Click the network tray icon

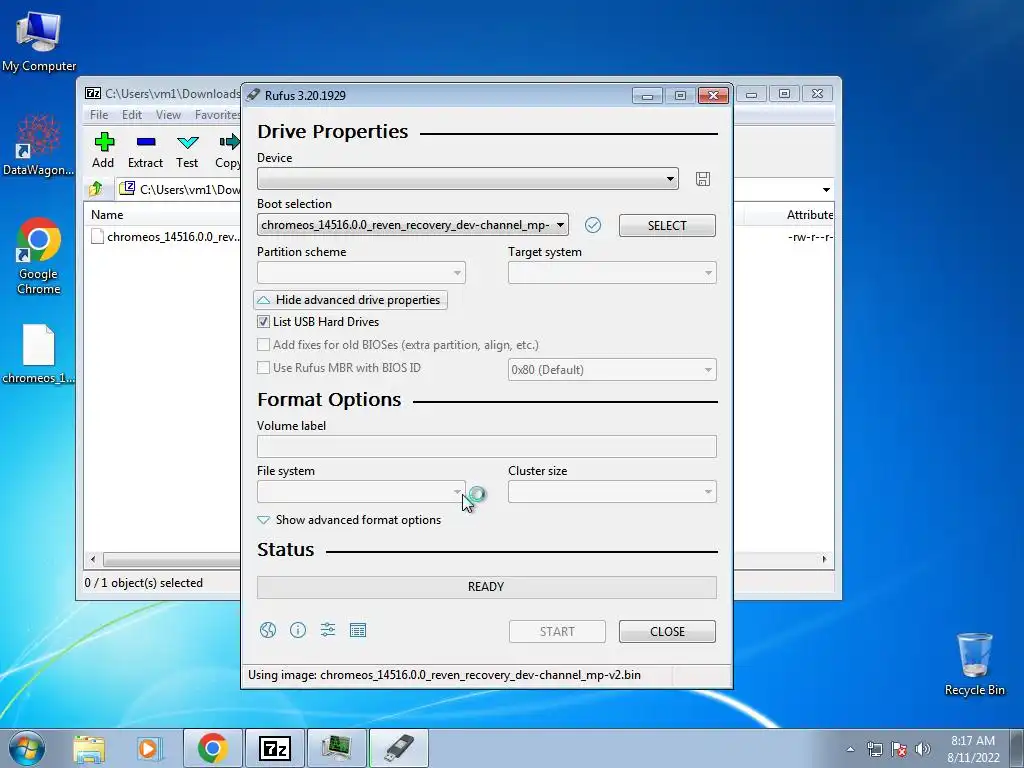(x=874, y=749)
